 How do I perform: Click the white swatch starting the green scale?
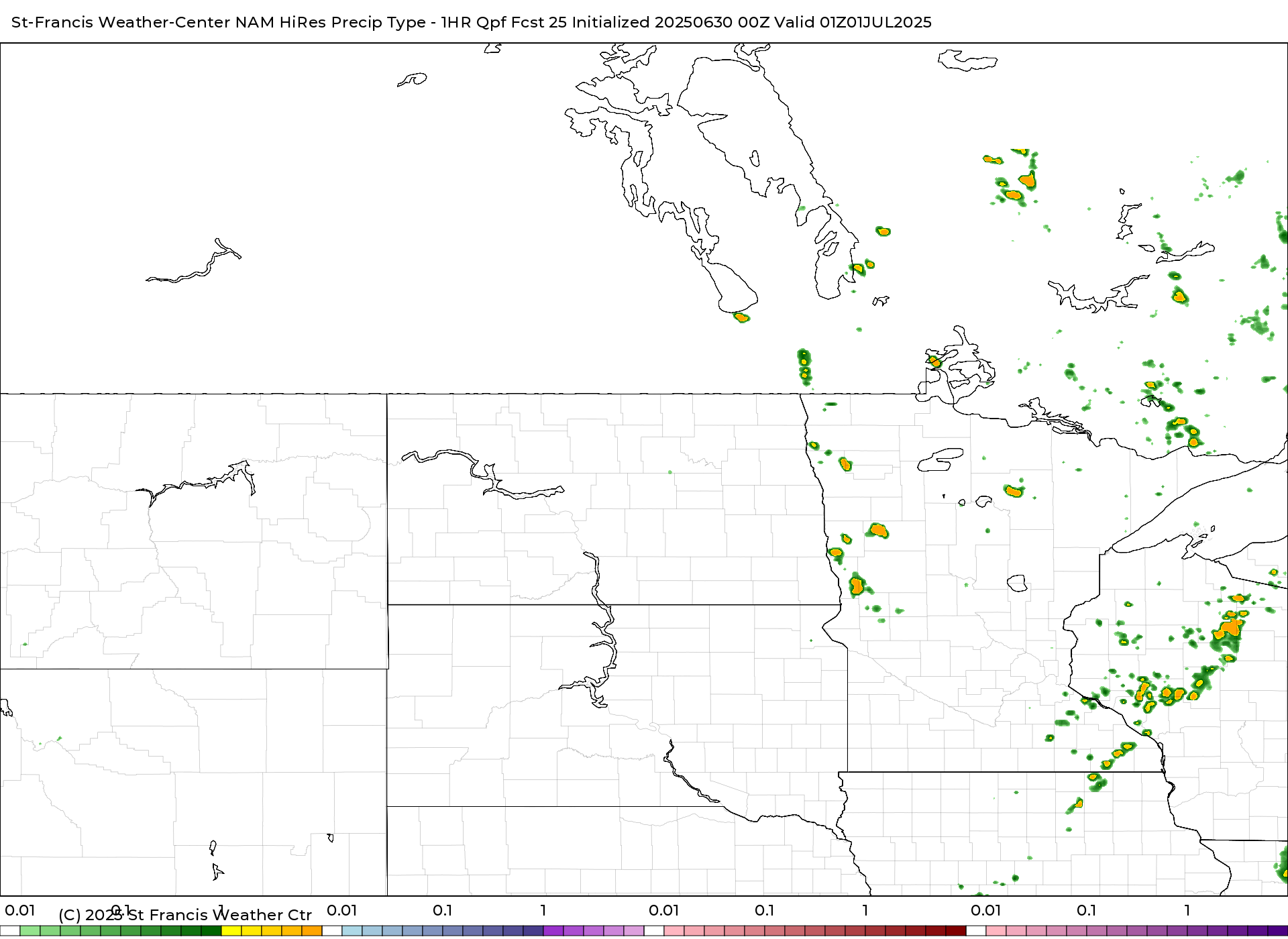pyautogui.click(x=10, y=931)
